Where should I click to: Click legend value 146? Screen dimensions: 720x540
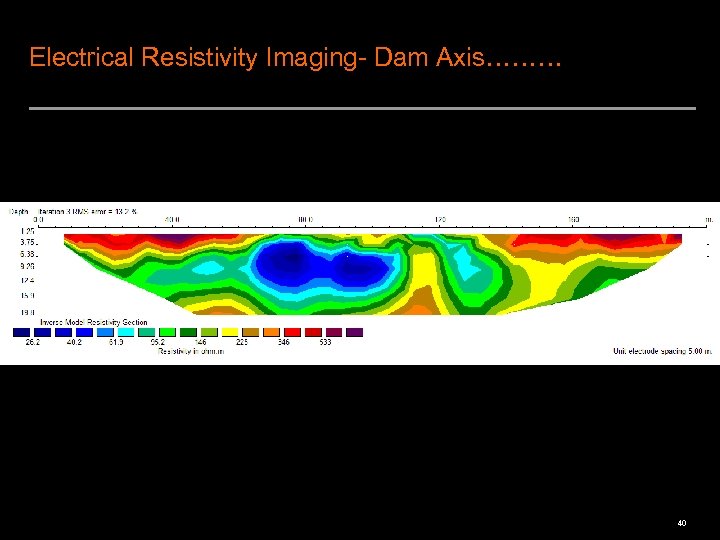click(x=200, y=342)
